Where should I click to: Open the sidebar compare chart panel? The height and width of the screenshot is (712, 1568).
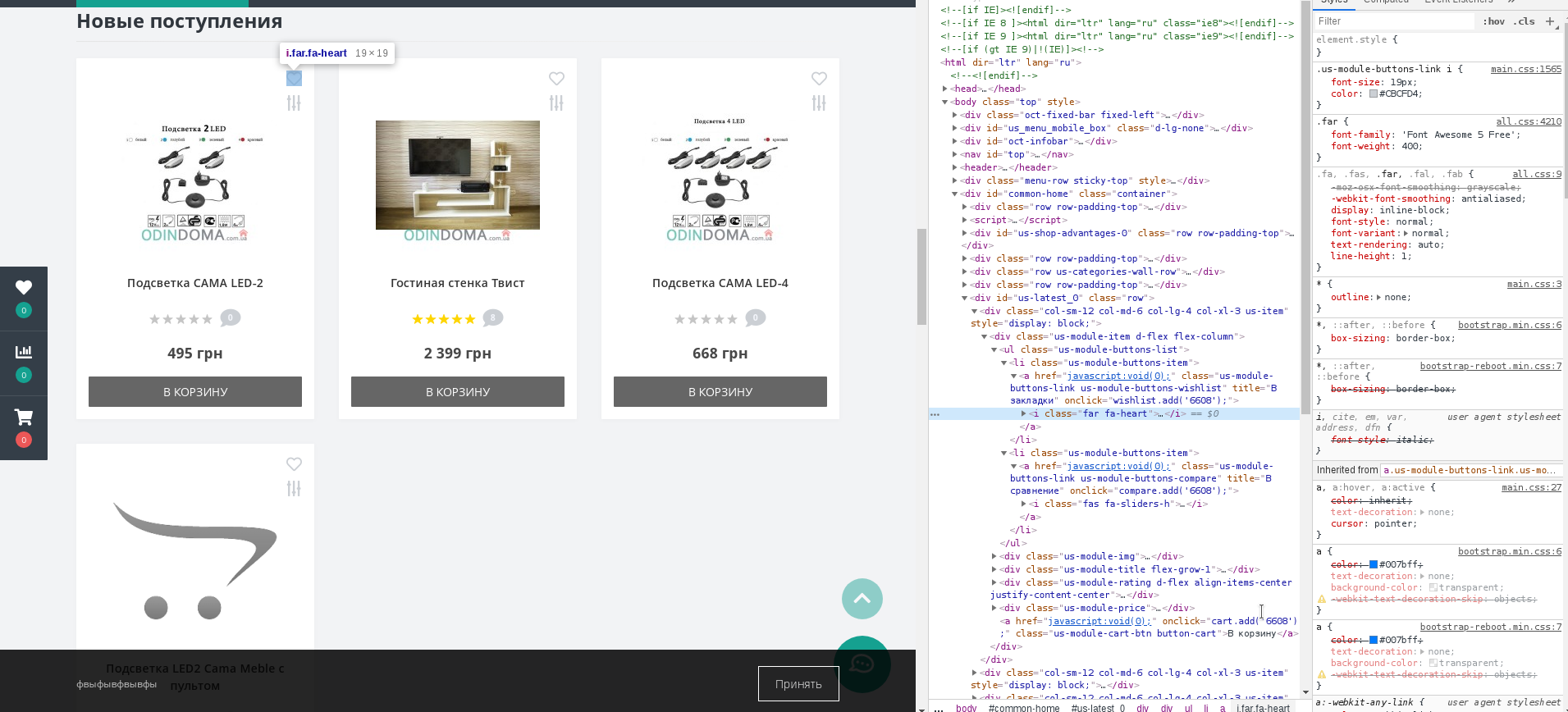[24, 353]
